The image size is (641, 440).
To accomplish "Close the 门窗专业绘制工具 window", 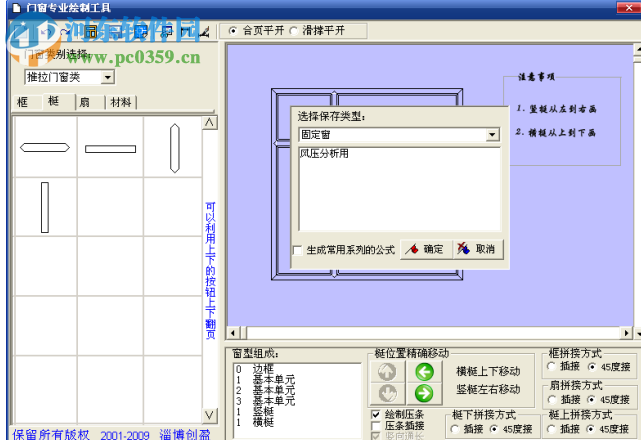I will 628,7.
